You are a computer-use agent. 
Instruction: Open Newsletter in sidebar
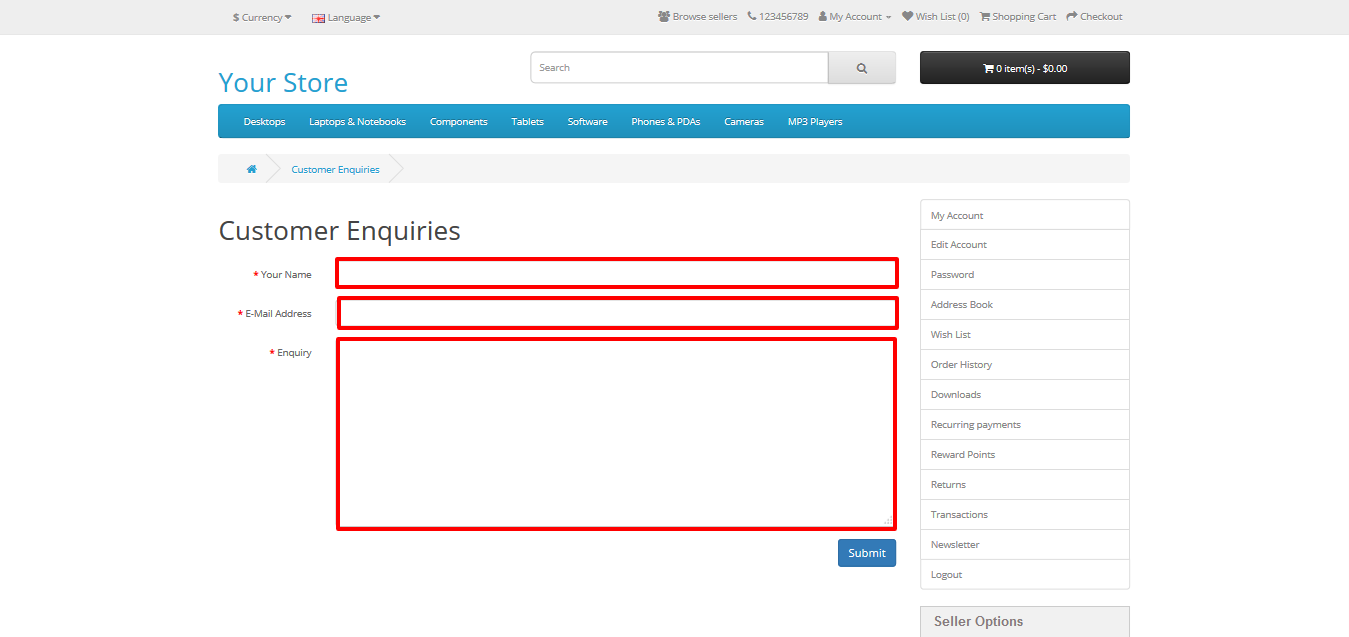coord(1025,545)
